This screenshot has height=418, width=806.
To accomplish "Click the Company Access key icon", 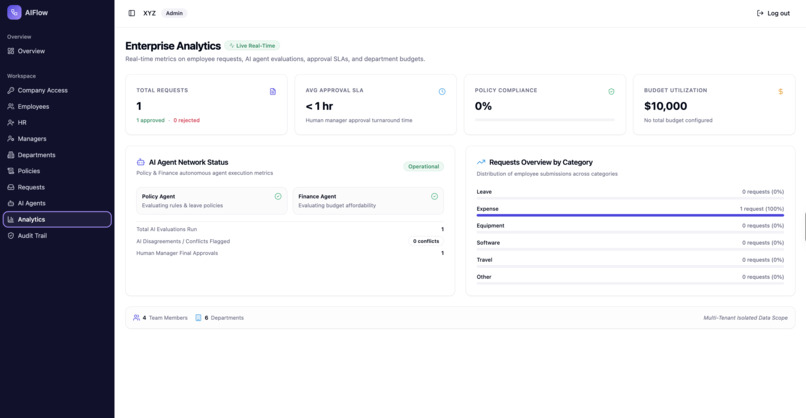I will tap(11, 90).
